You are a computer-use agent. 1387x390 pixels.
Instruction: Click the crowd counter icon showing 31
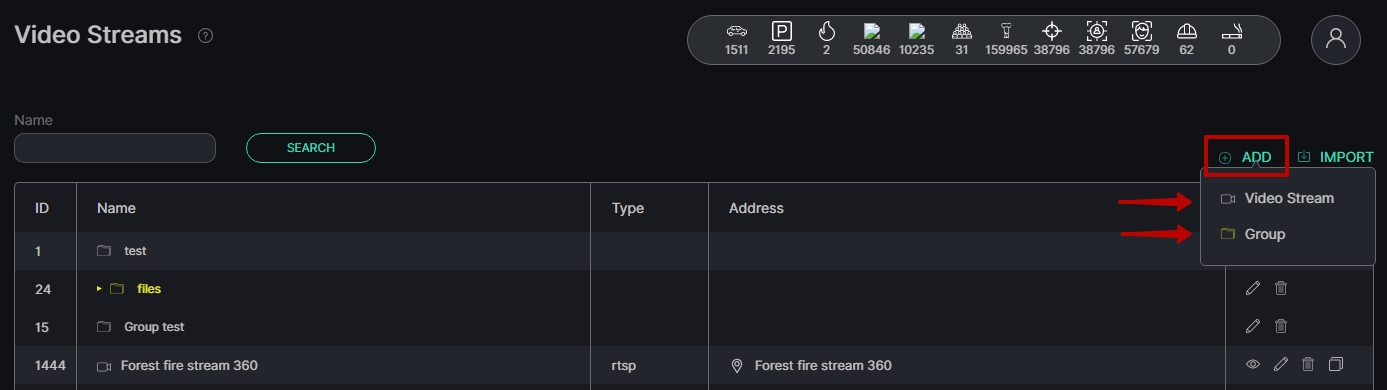(x=961, y=31)
